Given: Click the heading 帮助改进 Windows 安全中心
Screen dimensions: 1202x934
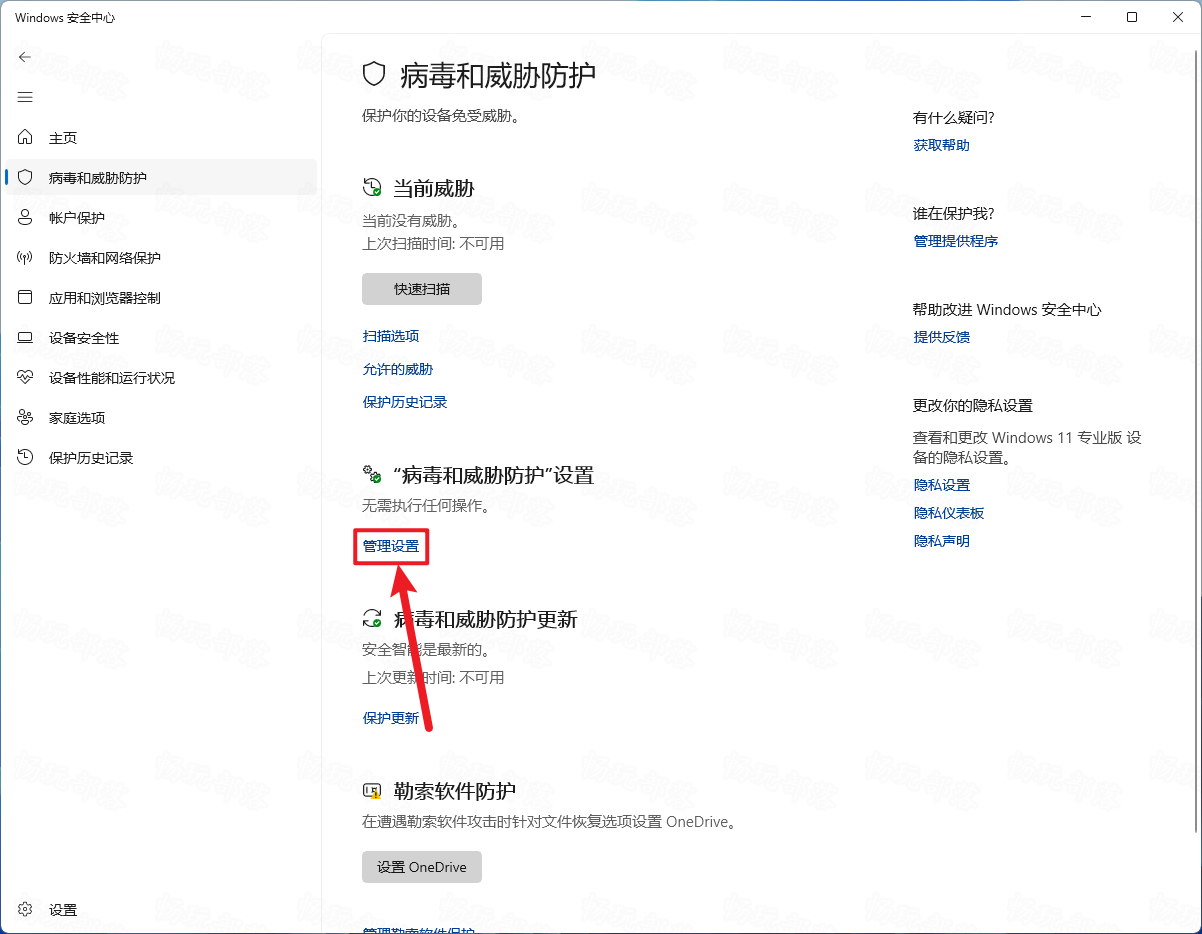Looking at the screenshot, I should pyautogui.click(x=1007, y=309).
